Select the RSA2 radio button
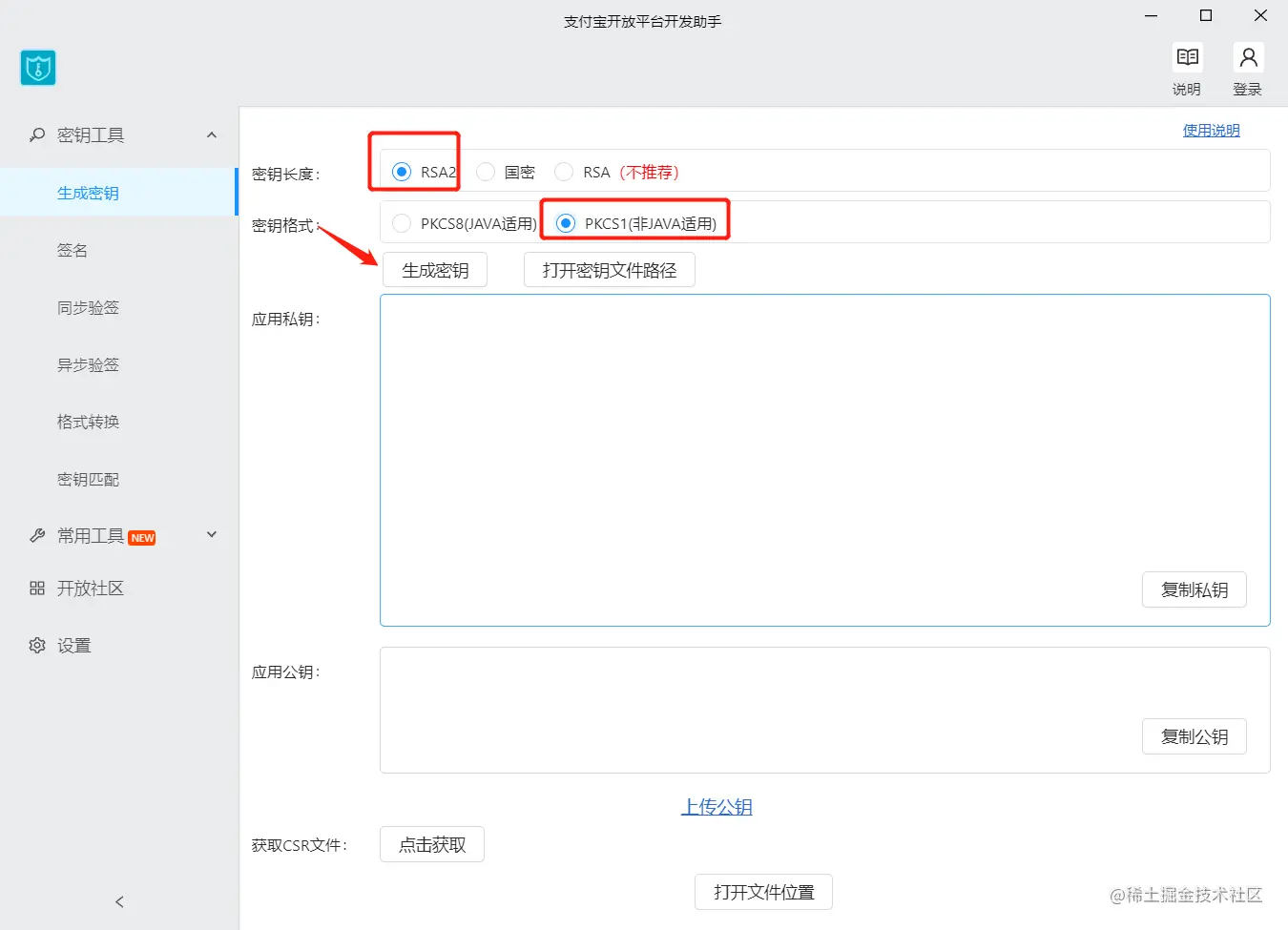The height and width of the screenshot is (930, 1288). click(x=402, y=172)
